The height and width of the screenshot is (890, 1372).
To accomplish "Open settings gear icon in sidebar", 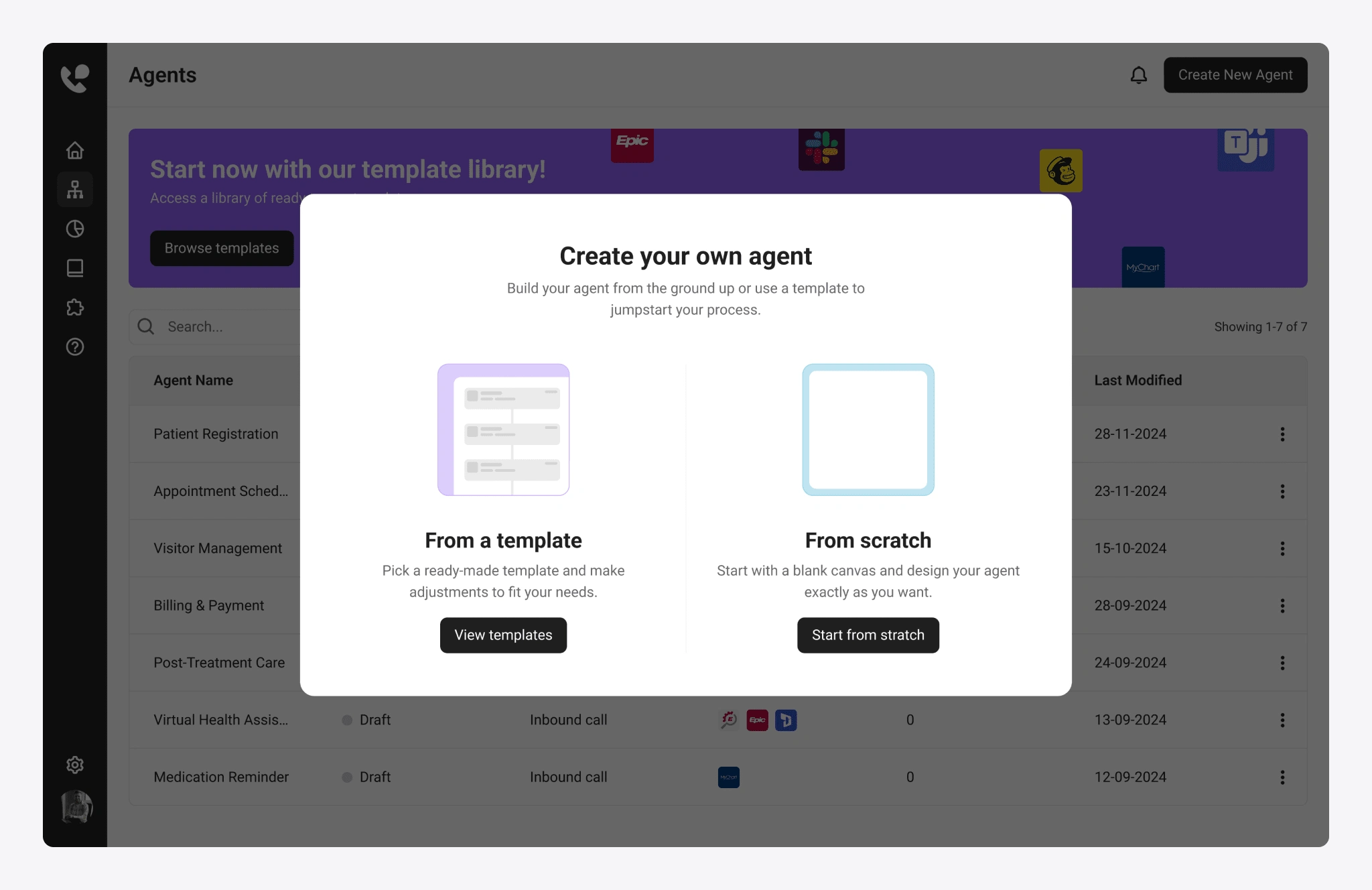I will pyautogui.click(x=75, y=765).
